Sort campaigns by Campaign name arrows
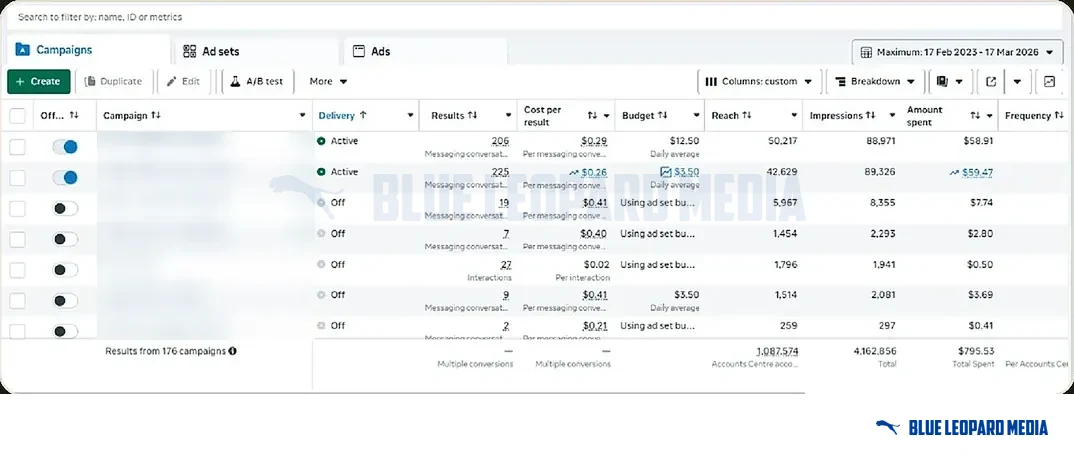Screen dimensions: 1074x461 click(155, 116)
